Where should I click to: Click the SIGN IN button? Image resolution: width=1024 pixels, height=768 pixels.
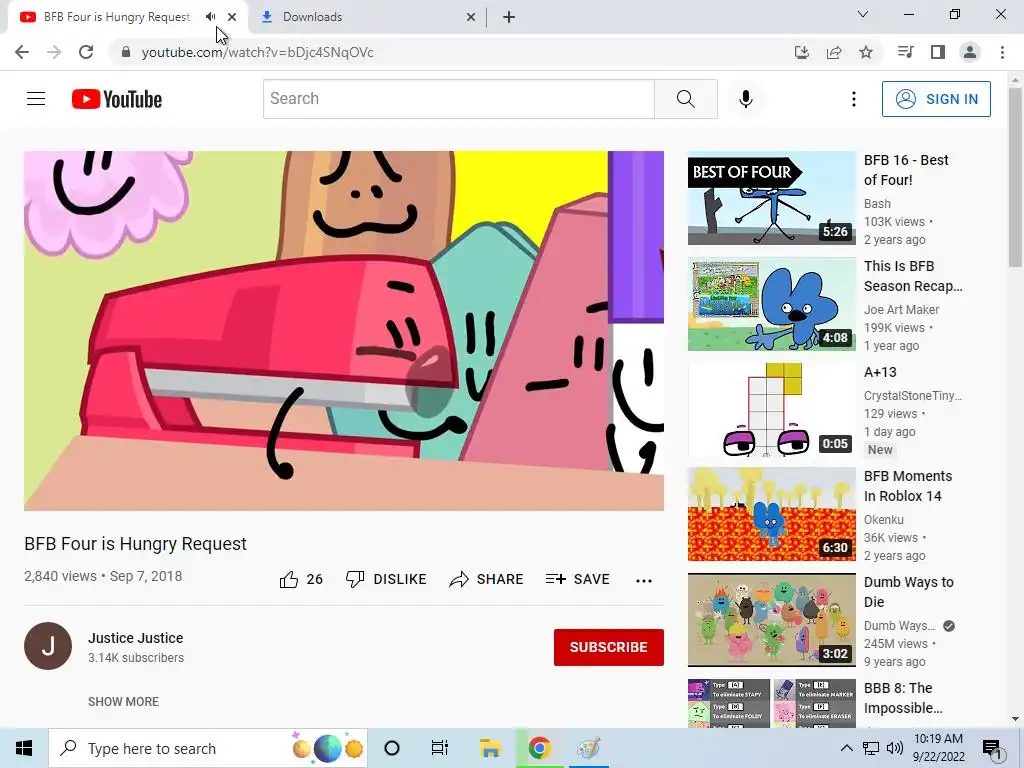pyautogui.click(x=936, y=99)
